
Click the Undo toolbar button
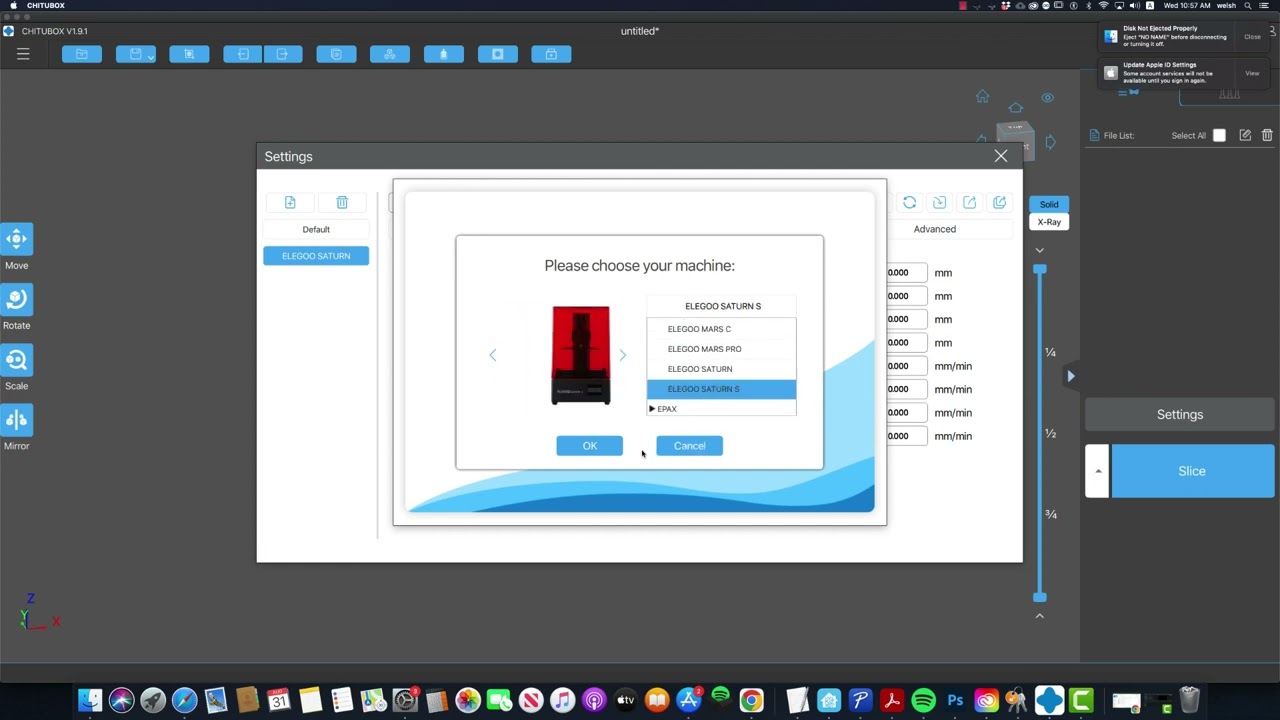[x=243, y=54]
